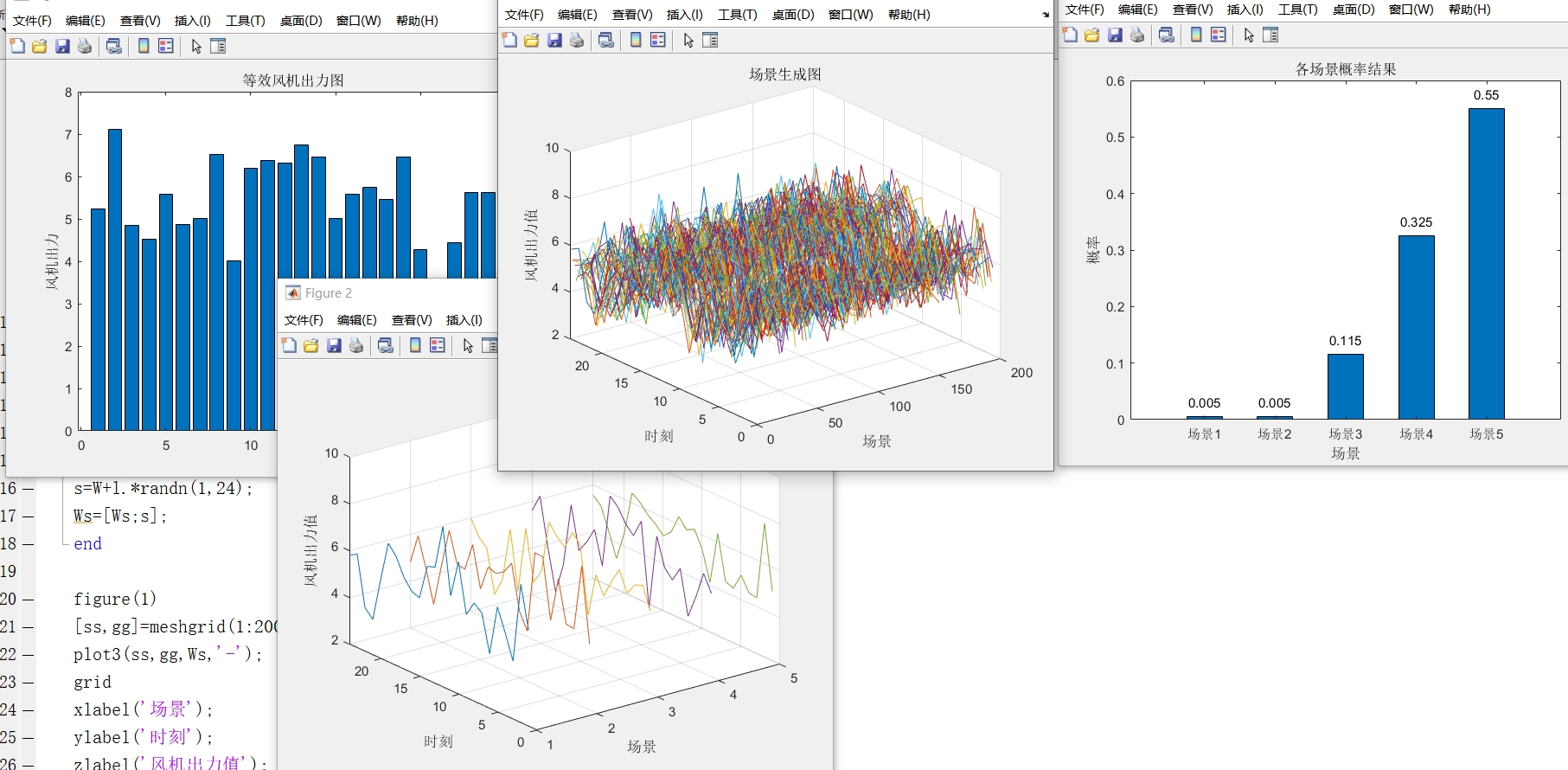This screenshot has width=1568, height=770.
Task: Click the code line 'figure(1)' in editor
Action: (x=115, y=599)
